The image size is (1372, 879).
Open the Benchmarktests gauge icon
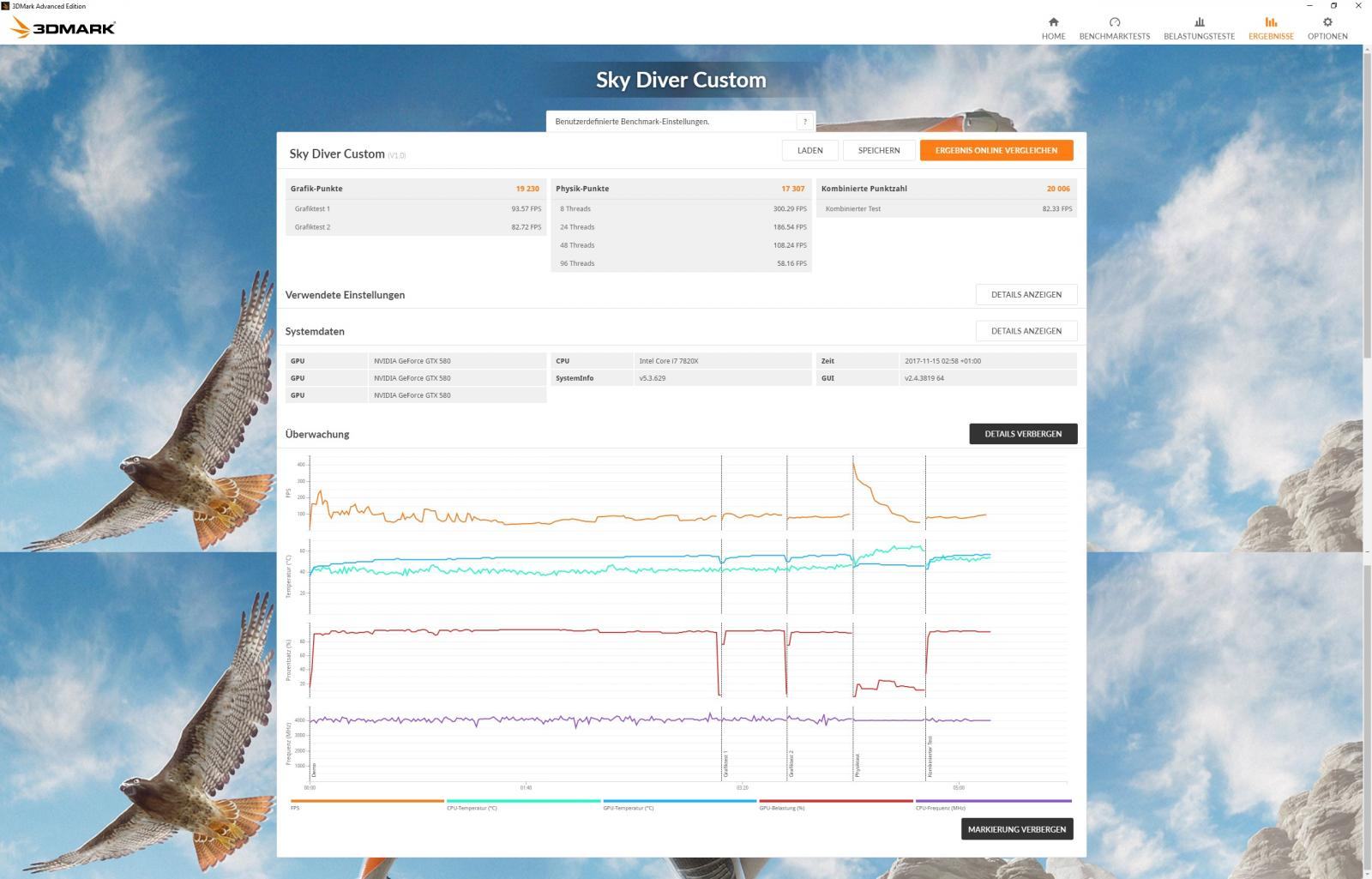(x=1114, y=22)
